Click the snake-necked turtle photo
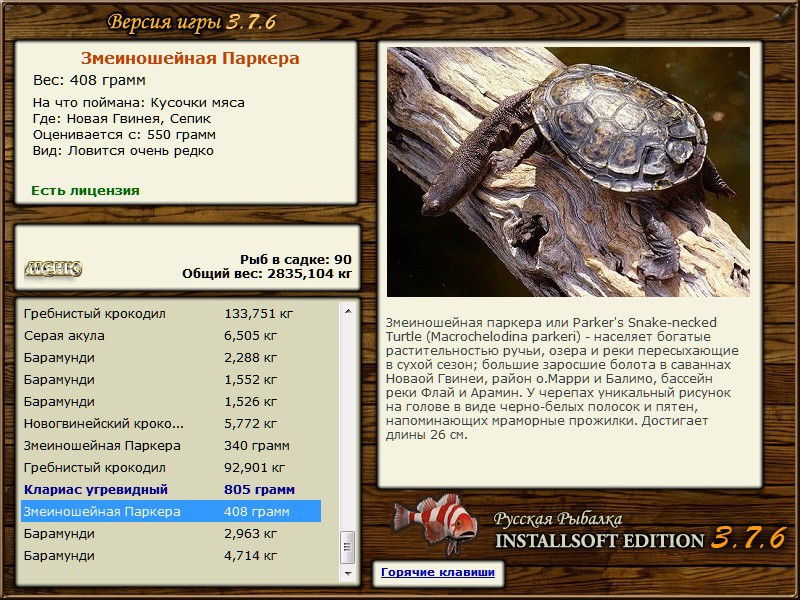Screen dimensions: 800x600 [568, 172]
